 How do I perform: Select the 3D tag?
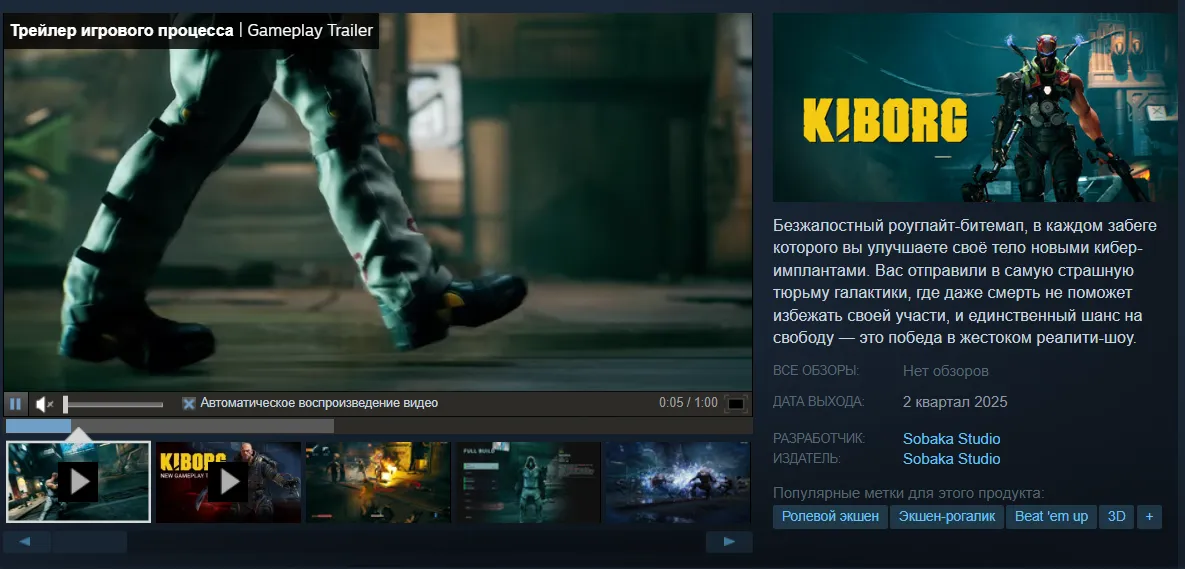(x=1116, y=517)
